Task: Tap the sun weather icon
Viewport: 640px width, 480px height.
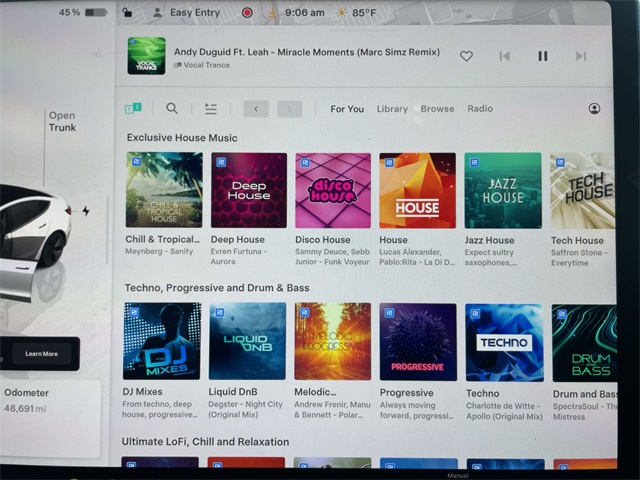Action: (340, 13)
